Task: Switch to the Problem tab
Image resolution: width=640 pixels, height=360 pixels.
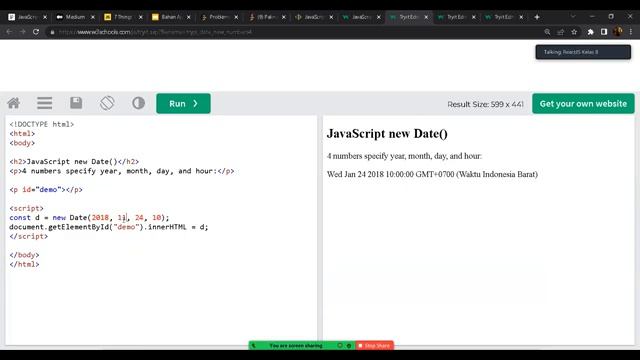Action: click(x=218, y=17)
